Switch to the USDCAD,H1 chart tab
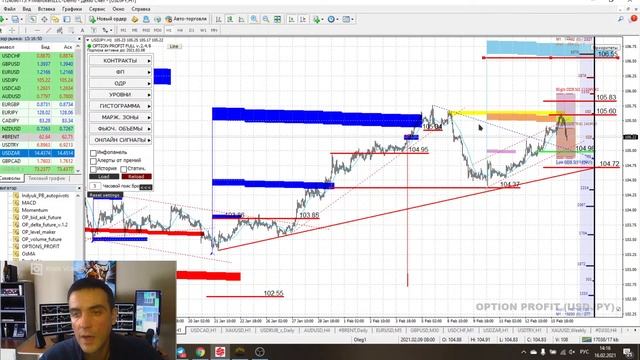Viewport: 640px width, 360px height. (203, 330)
